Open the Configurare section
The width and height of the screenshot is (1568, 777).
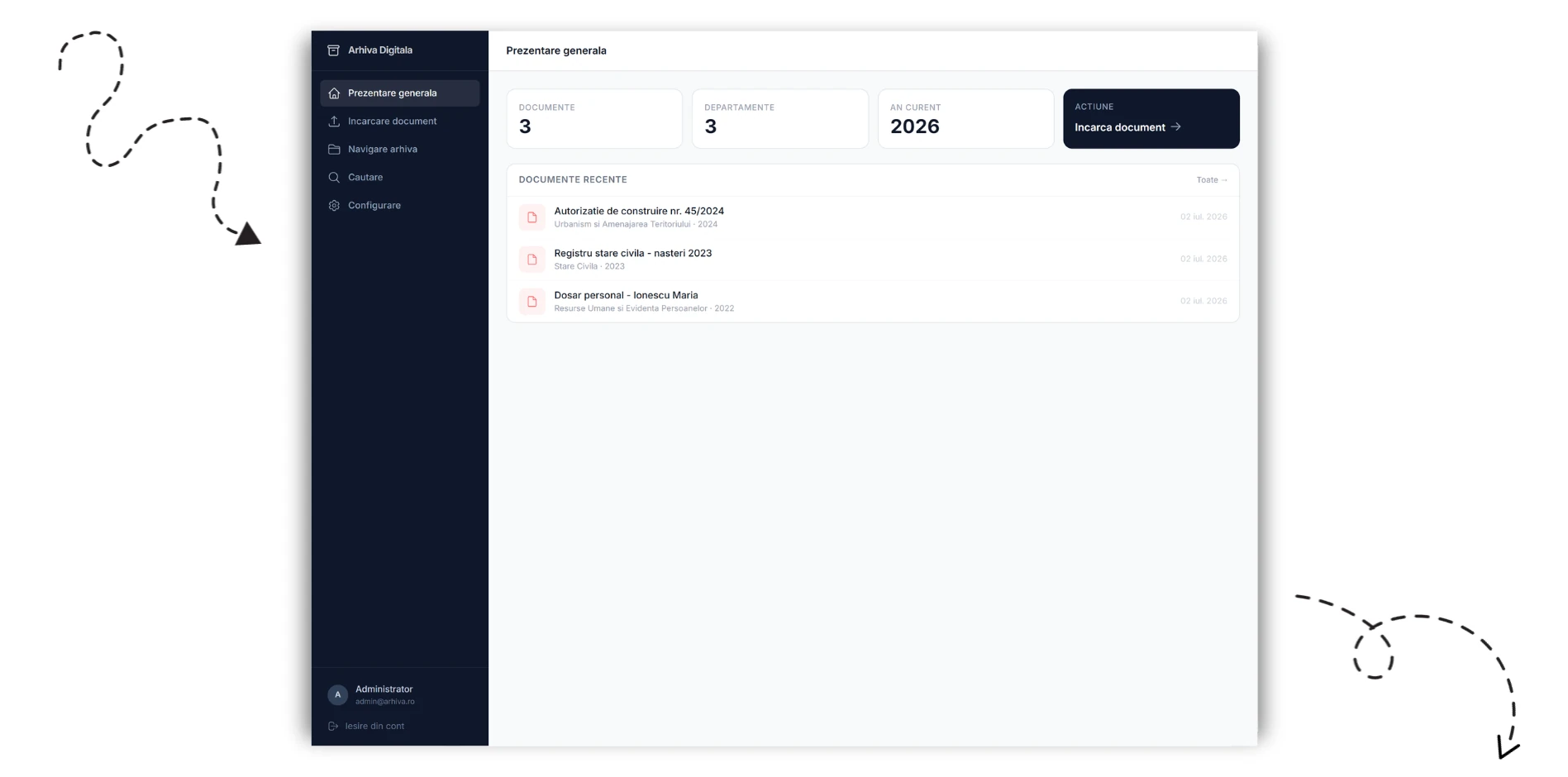coord(400,206)
